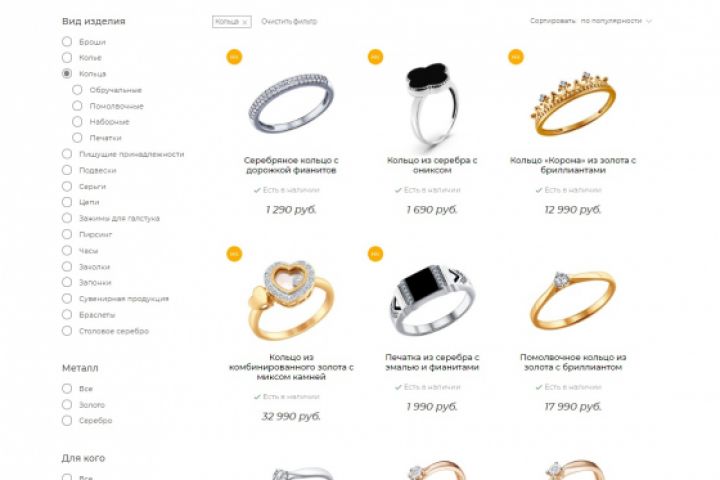The height and width of the screenshot is (480, 720).
Task: Click Очистить фильтр link
Action: point(289,22)
